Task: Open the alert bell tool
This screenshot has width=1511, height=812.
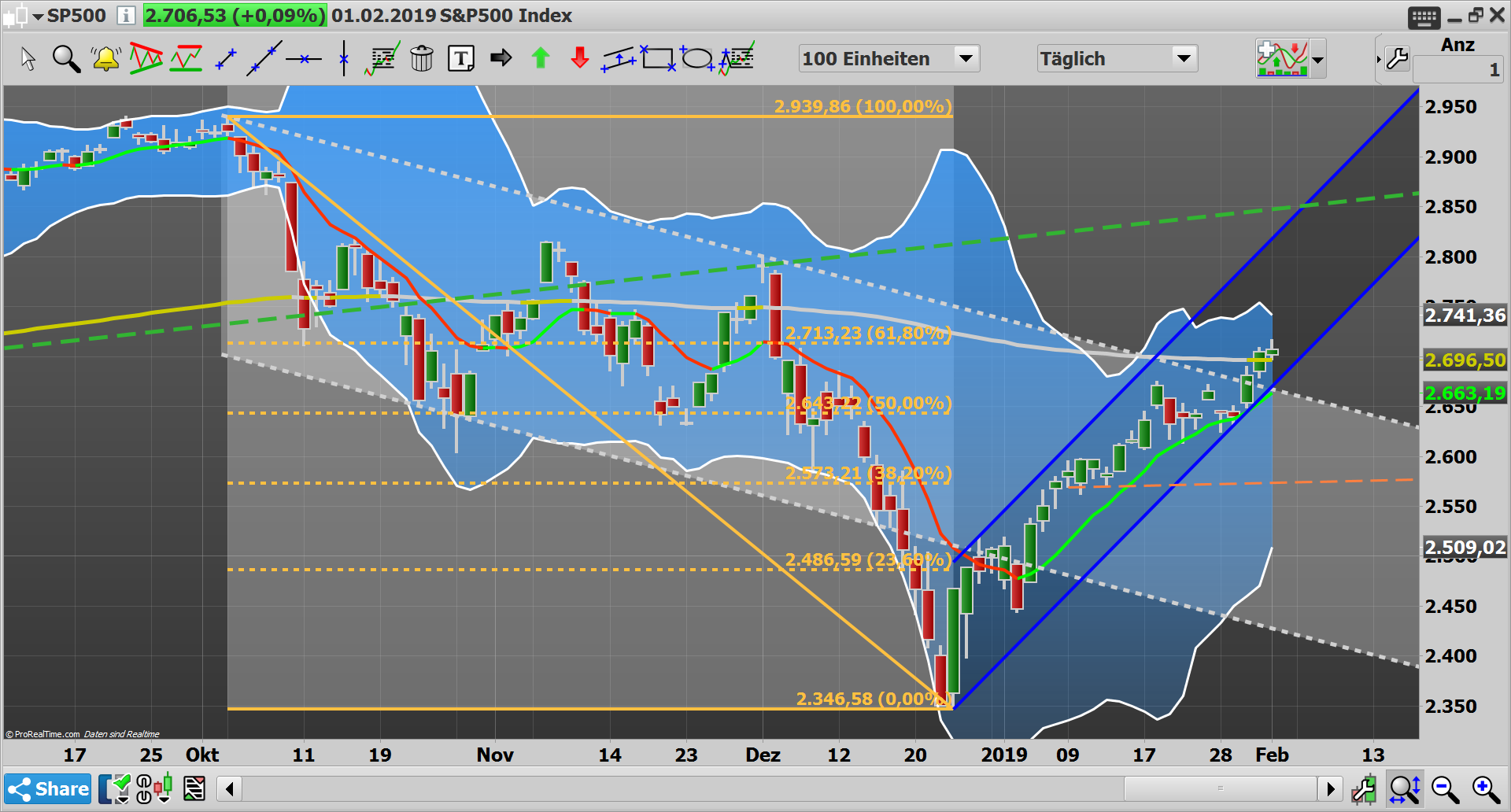Action: 105,59
